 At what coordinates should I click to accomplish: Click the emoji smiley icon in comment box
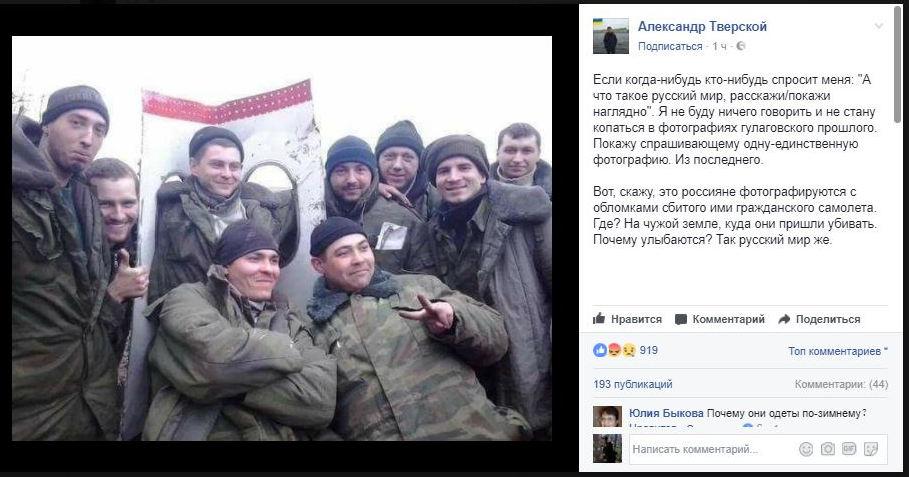pos(805,449)
